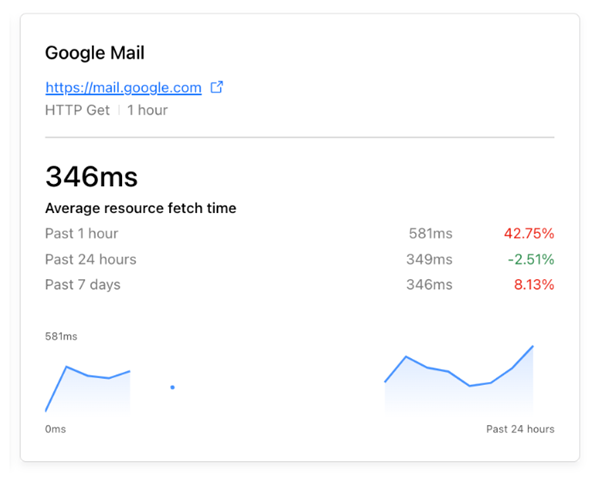This screenshot has height=481, width=600.
Task: Select the Past 24 hours row label
Action: click(x=90, y=259)
